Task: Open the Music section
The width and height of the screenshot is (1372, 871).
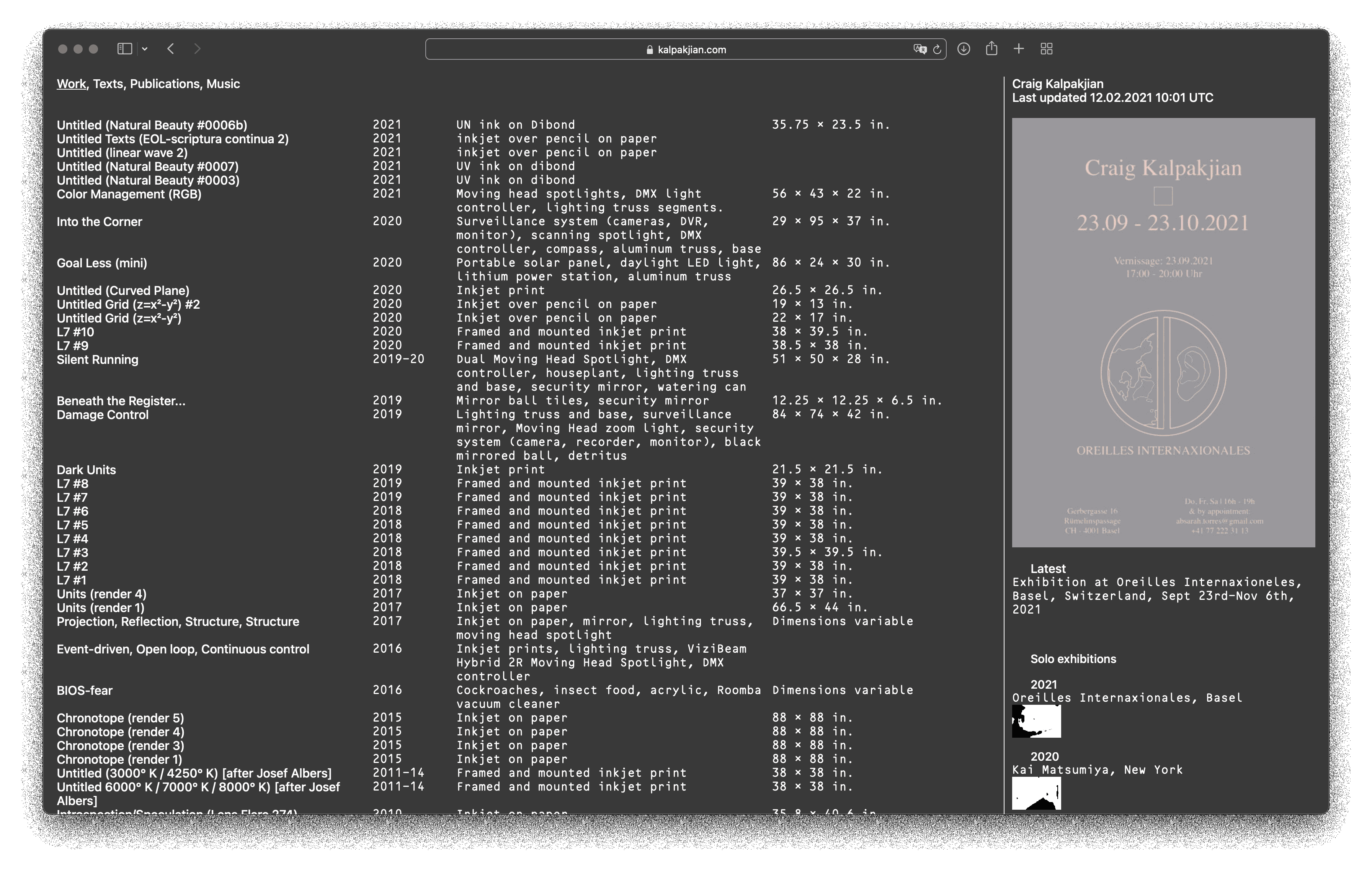Action: 223,84
